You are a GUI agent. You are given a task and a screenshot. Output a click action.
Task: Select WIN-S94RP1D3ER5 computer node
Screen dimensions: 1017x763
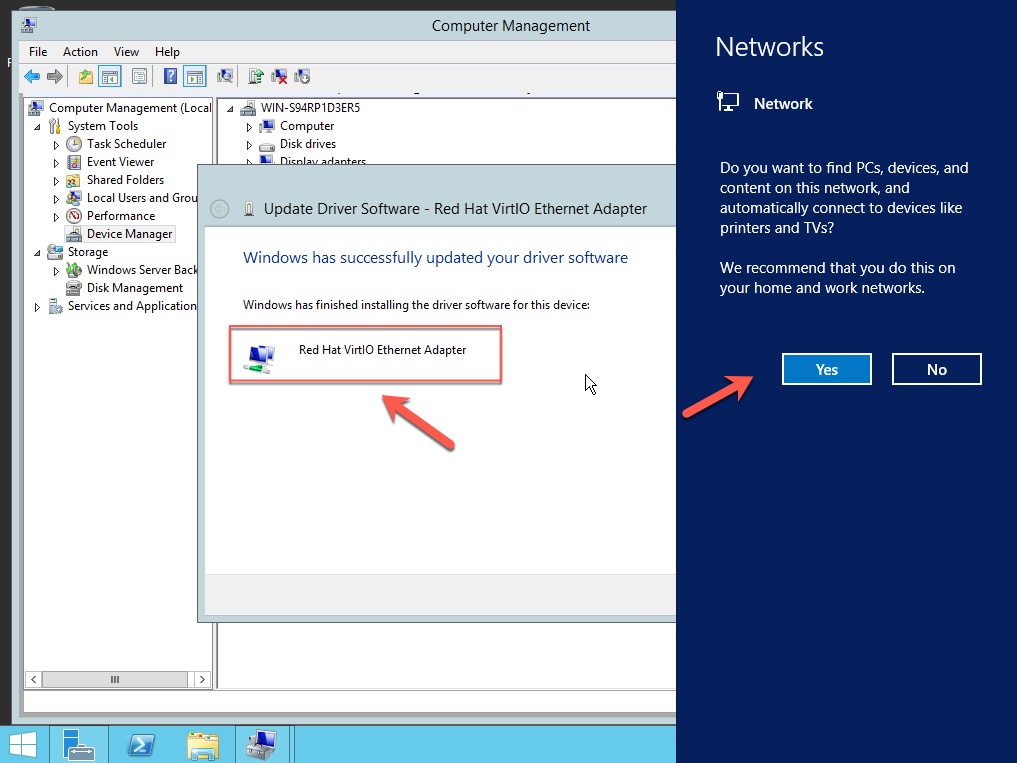tap(310, 108)
